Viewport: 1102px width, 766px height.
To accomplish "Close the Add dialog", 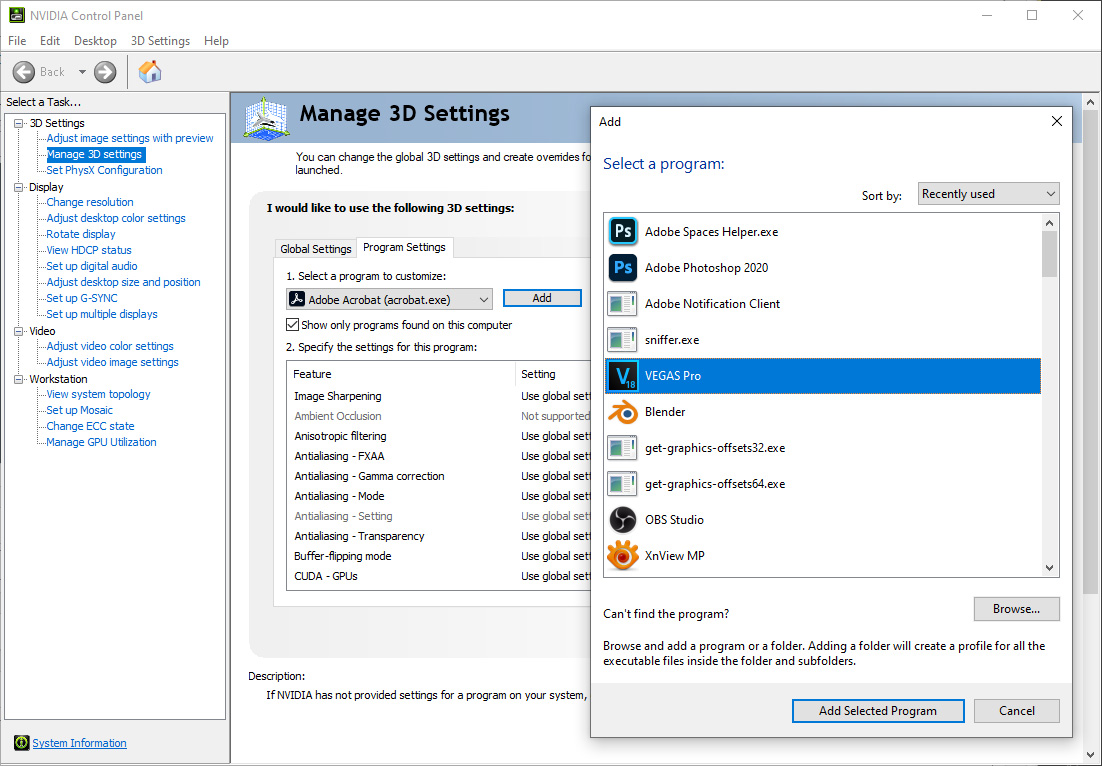I will click(x=1056, y=122).
